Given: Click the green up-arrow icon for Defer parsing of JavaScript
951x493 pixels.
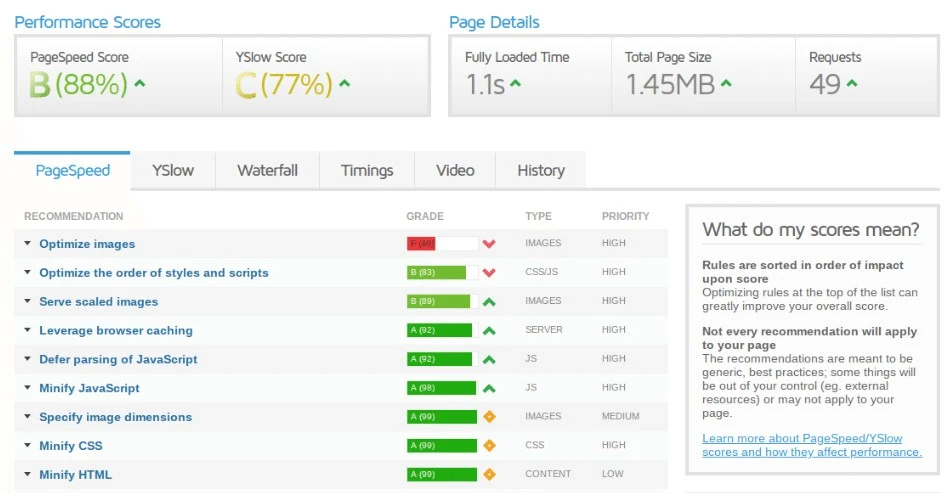Looking at the screenshot, I should point(489,359).
